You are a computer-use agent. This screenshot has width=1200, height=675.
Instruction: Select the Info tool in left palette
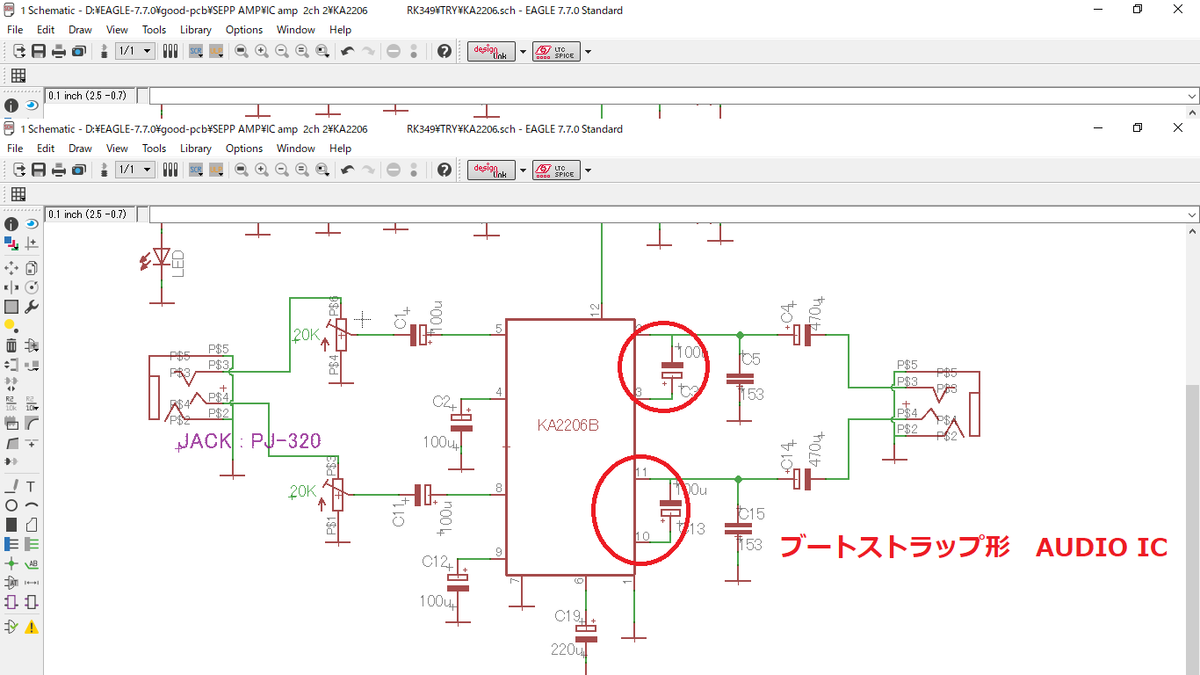[x=11, y=224]
